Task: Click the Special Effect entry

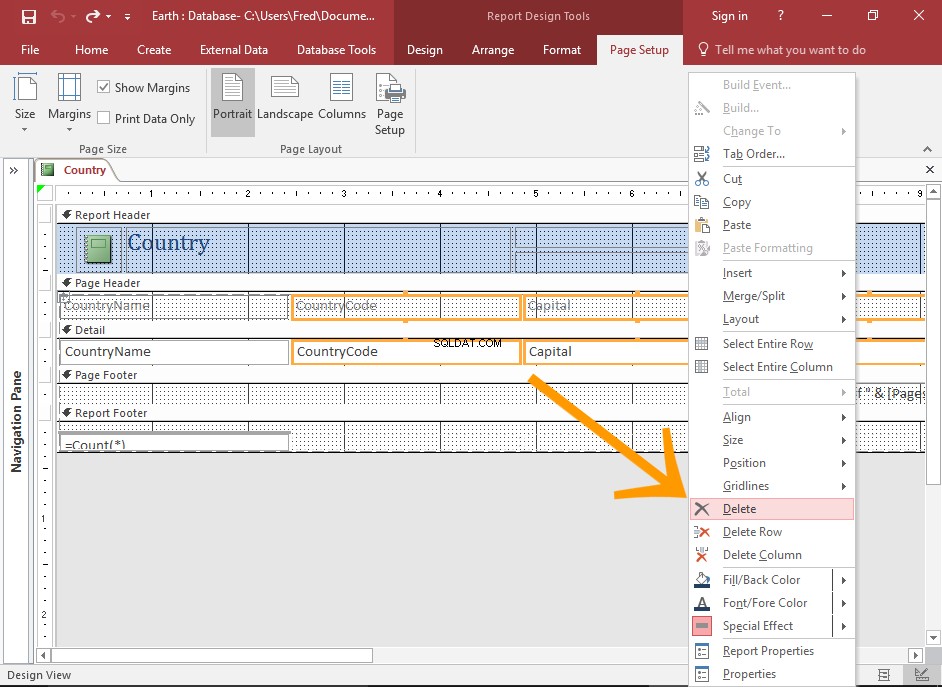Action: (x=762, y=626)
